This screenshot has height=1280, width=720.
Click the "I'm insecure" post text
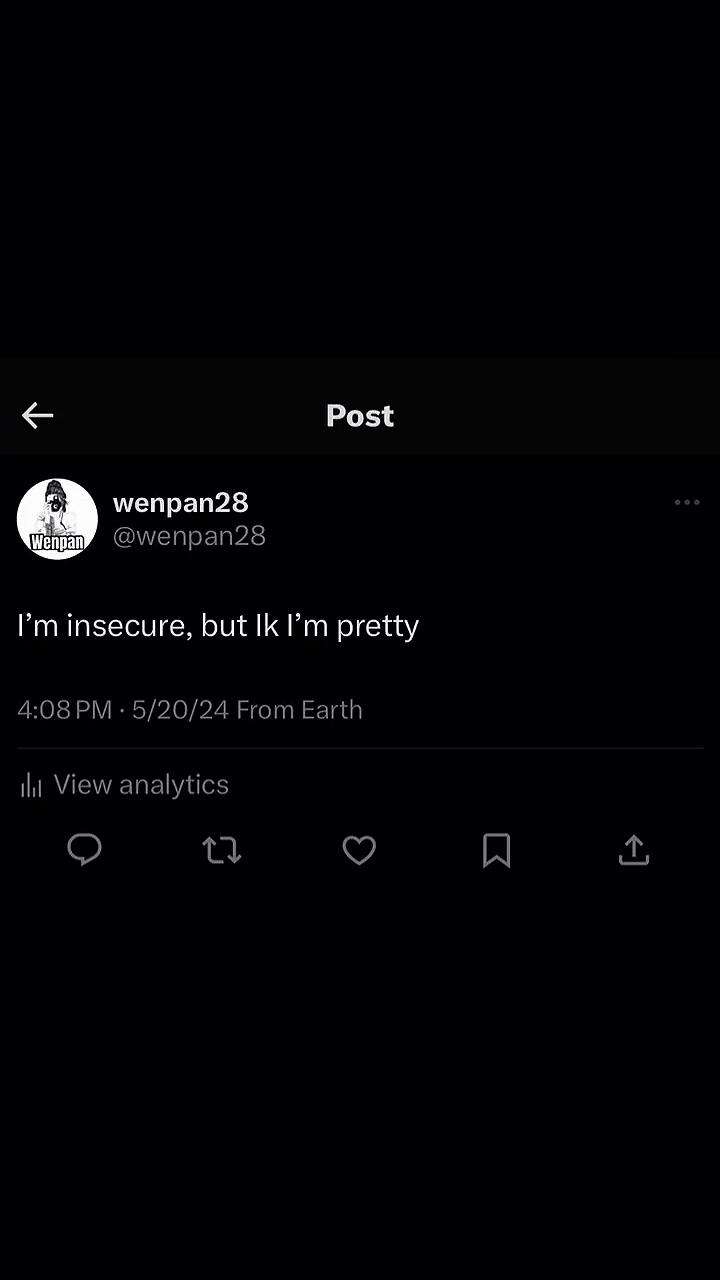pos(218,626)
